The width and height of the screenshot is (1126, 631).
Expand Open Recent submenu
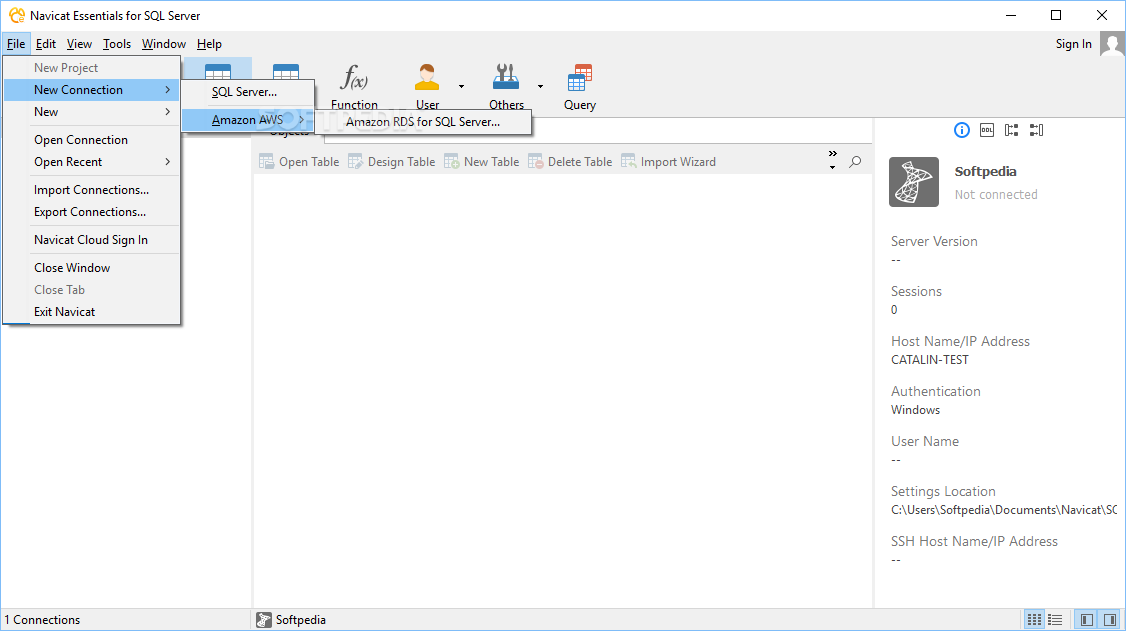coord(91,162)
